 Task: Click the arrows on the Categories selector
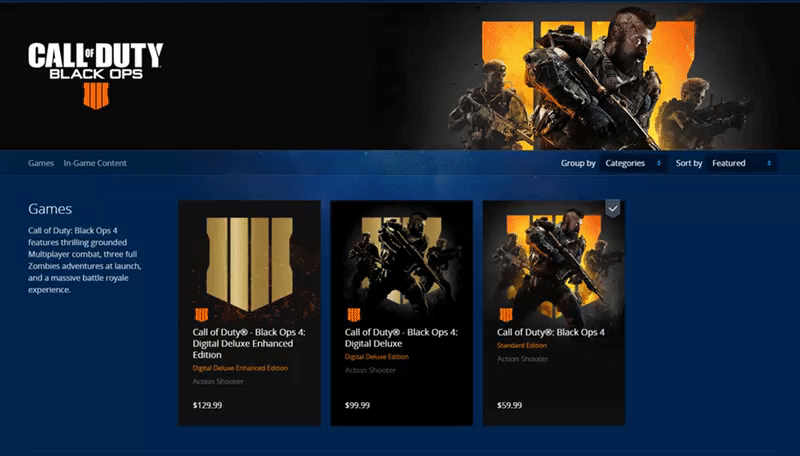[x=659, y=163]
